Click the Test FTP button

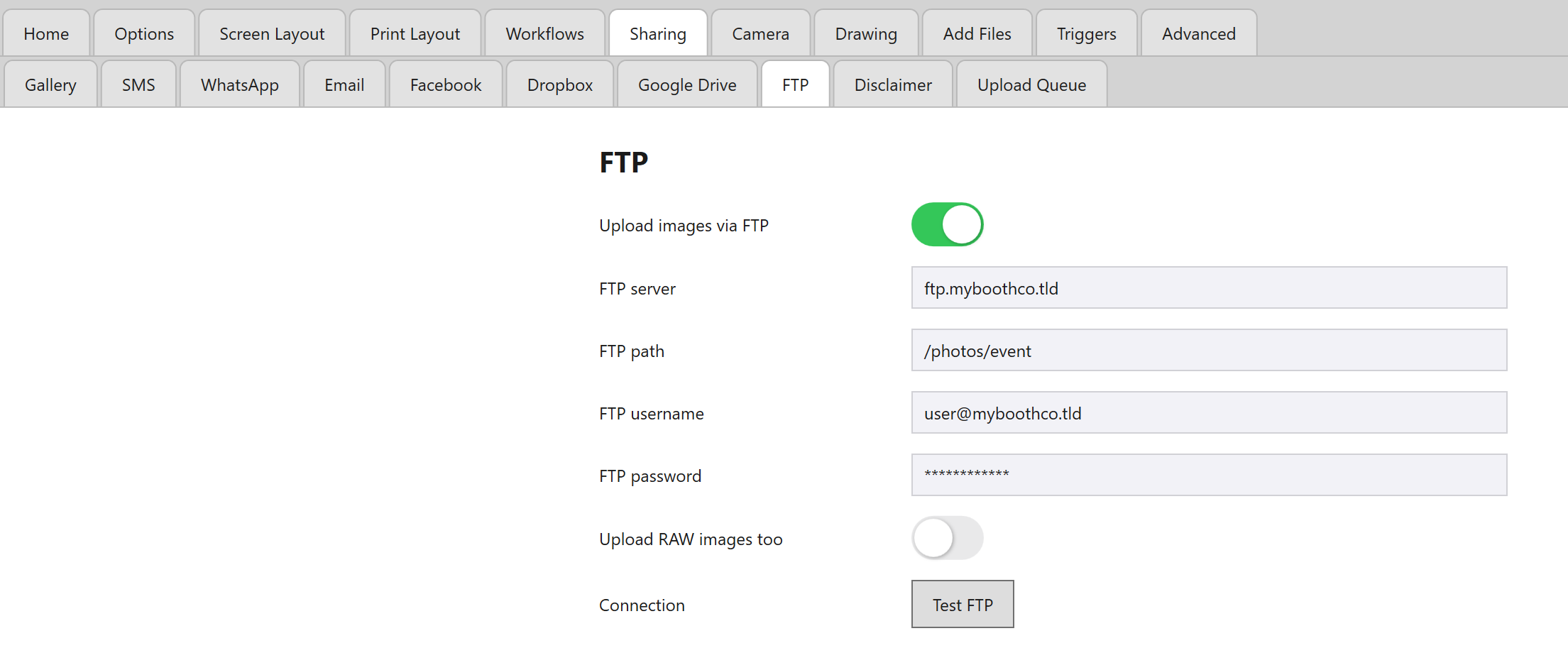click(963, 604)
